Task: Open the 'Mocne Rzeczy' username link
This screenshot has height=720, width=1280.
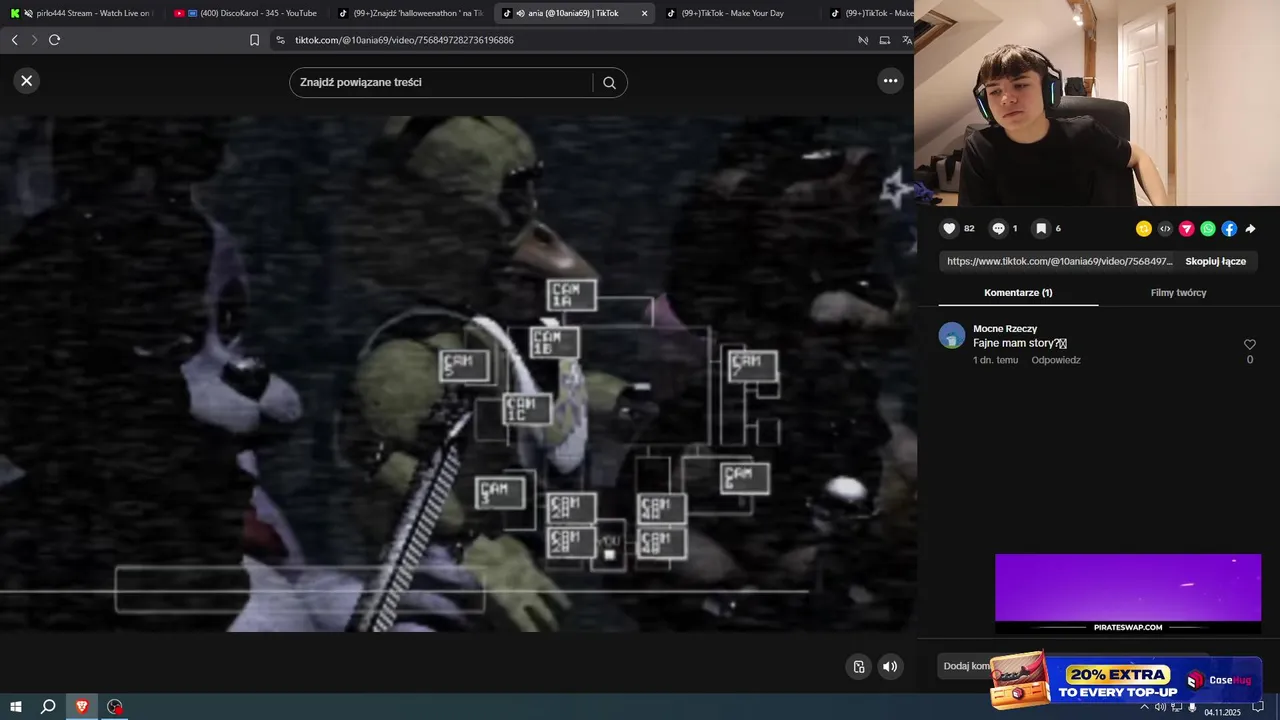Action: [x=1005, y=329]
